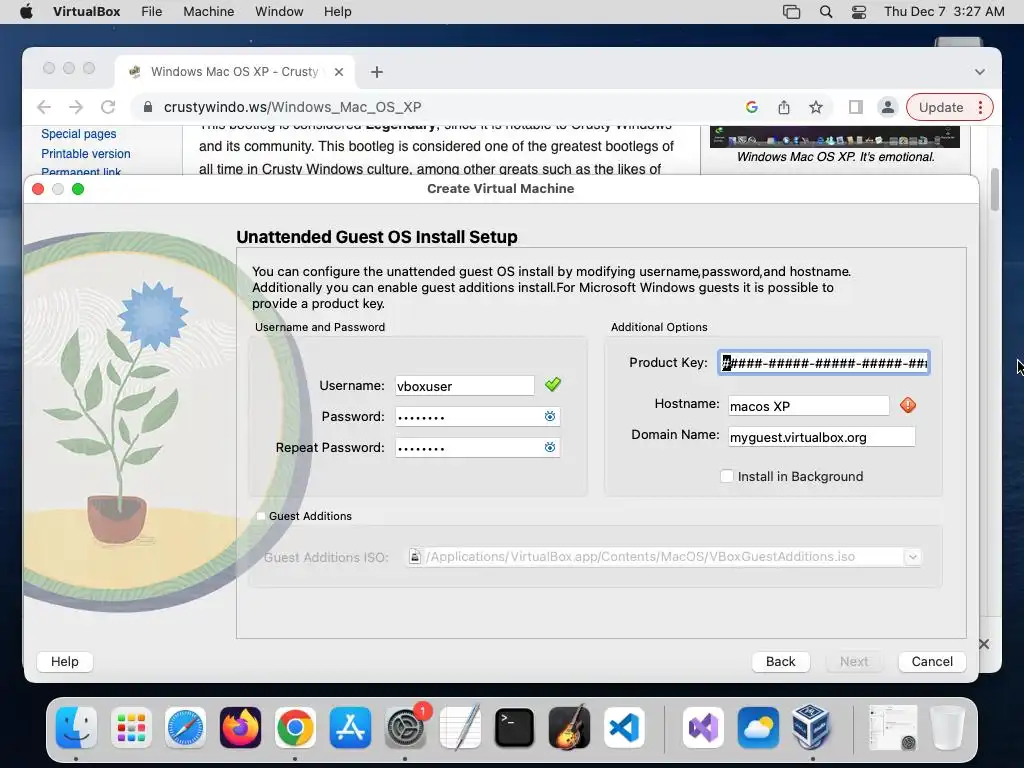The height and width of the screenshot is (768, 1024).
Task: Click the Hostname field
Action: coord(808,406)
